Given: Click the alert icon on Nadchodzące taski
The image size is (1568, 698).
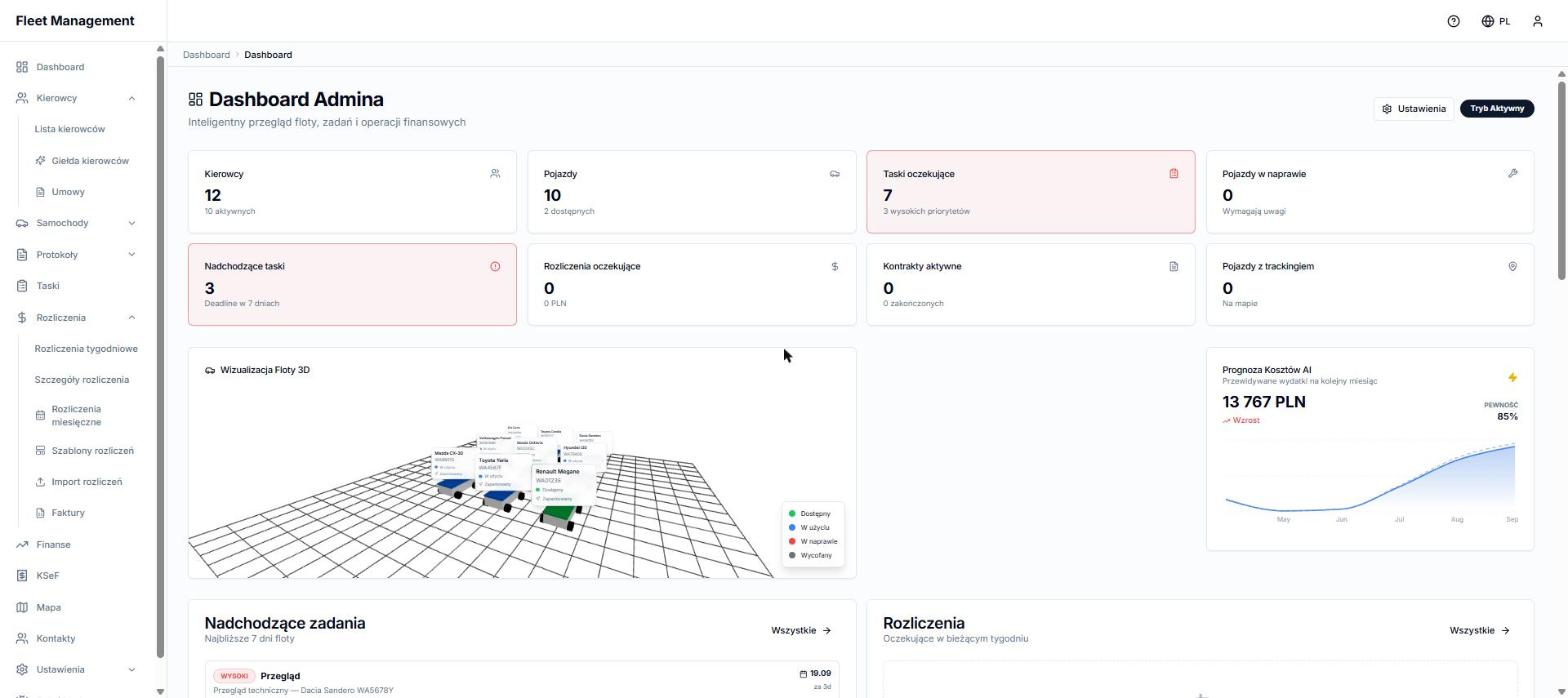Looking at the screenshot, I should (495, 267).
